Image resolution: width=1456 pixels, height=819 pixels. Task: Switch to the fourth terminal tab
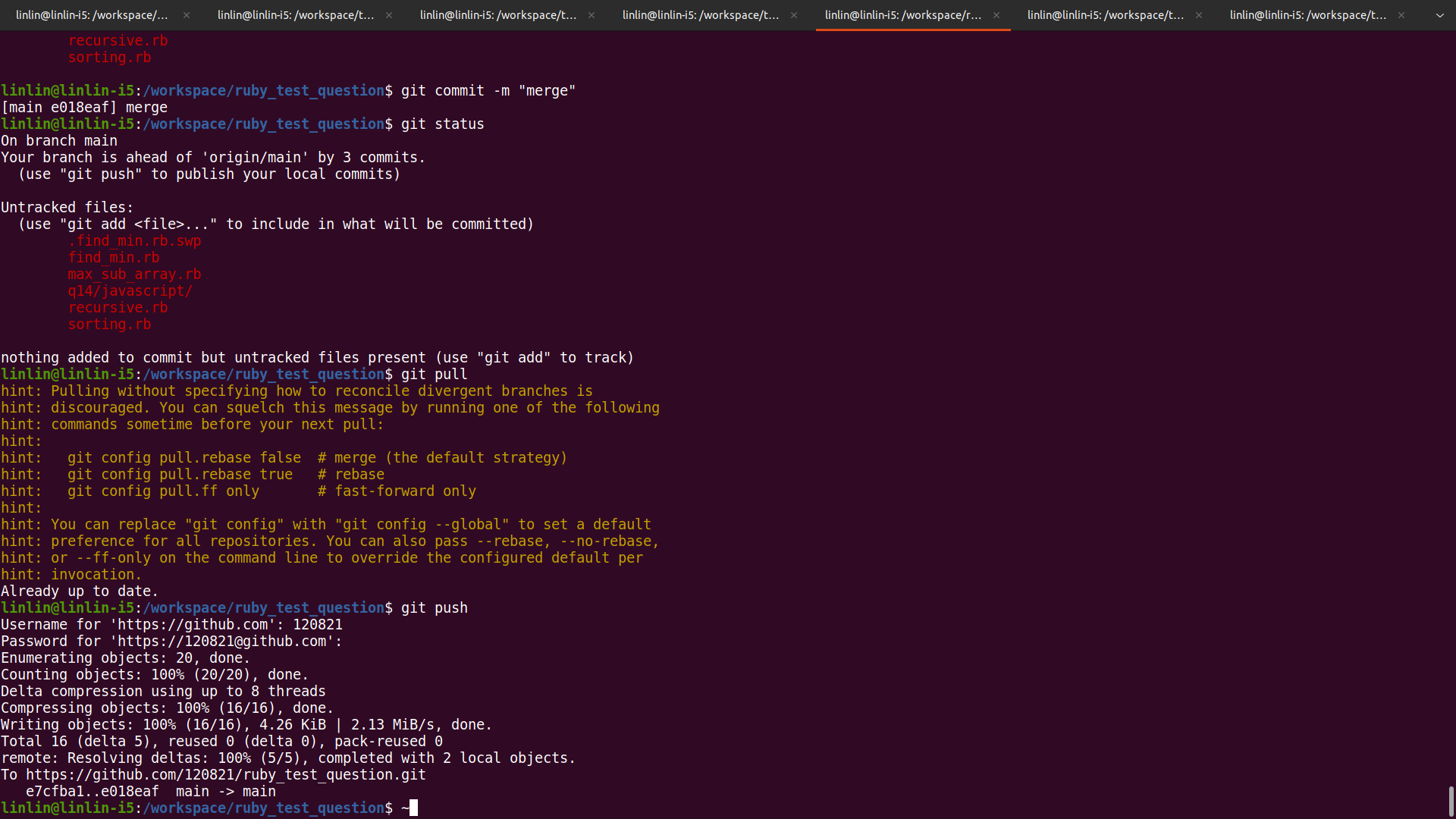coord(700,15)
